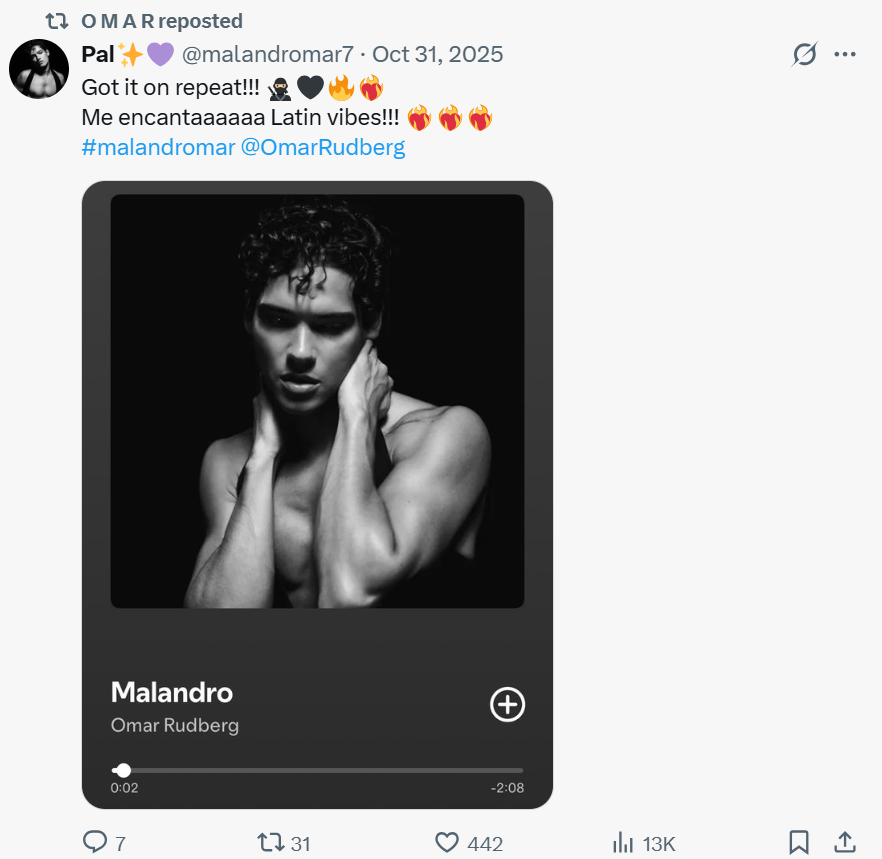Click the playback progress slider knob
882x859 pixels.
click(x=123, y=770)
